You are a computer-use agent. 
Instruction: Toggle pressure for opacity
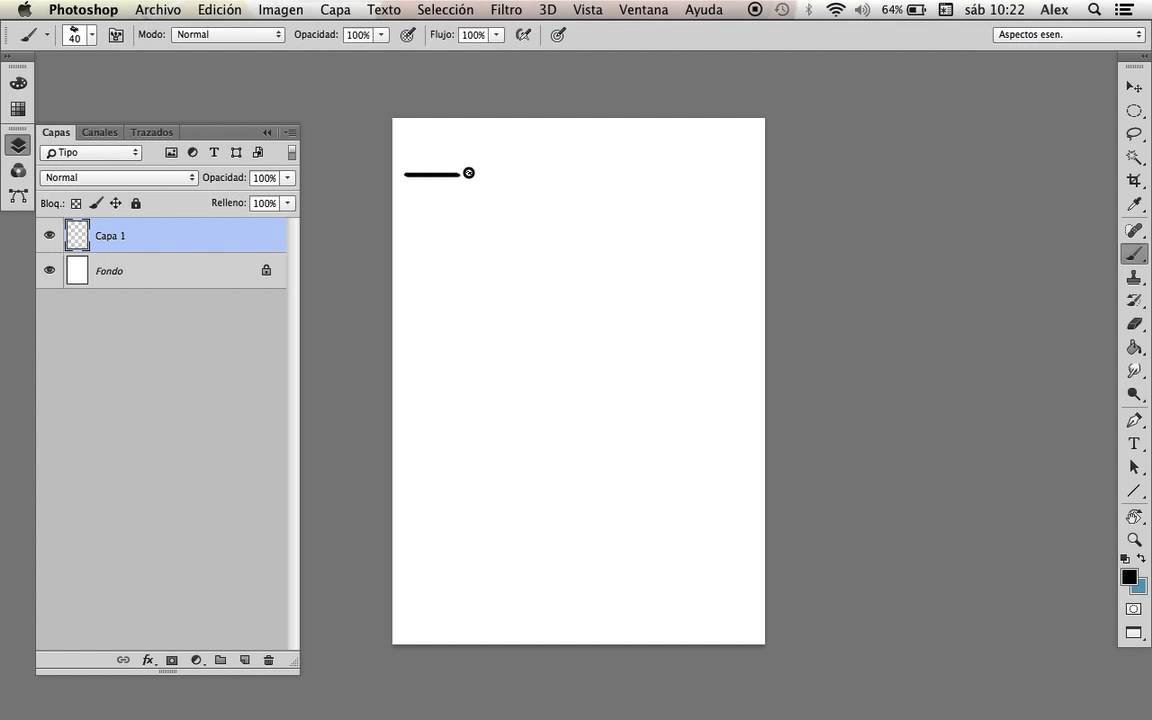(x=408, y=35)
